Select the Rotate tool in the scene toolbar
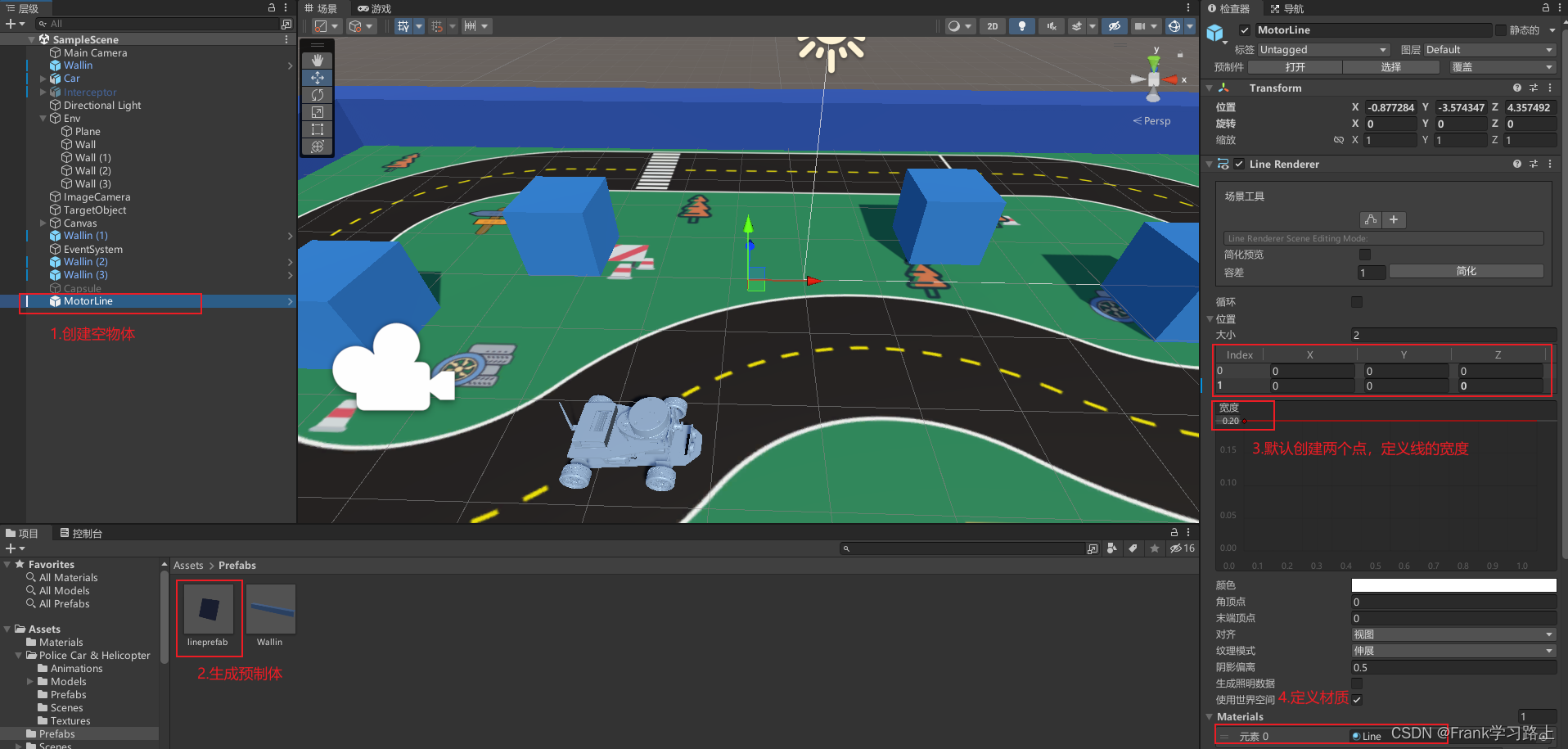 point(318,95)
